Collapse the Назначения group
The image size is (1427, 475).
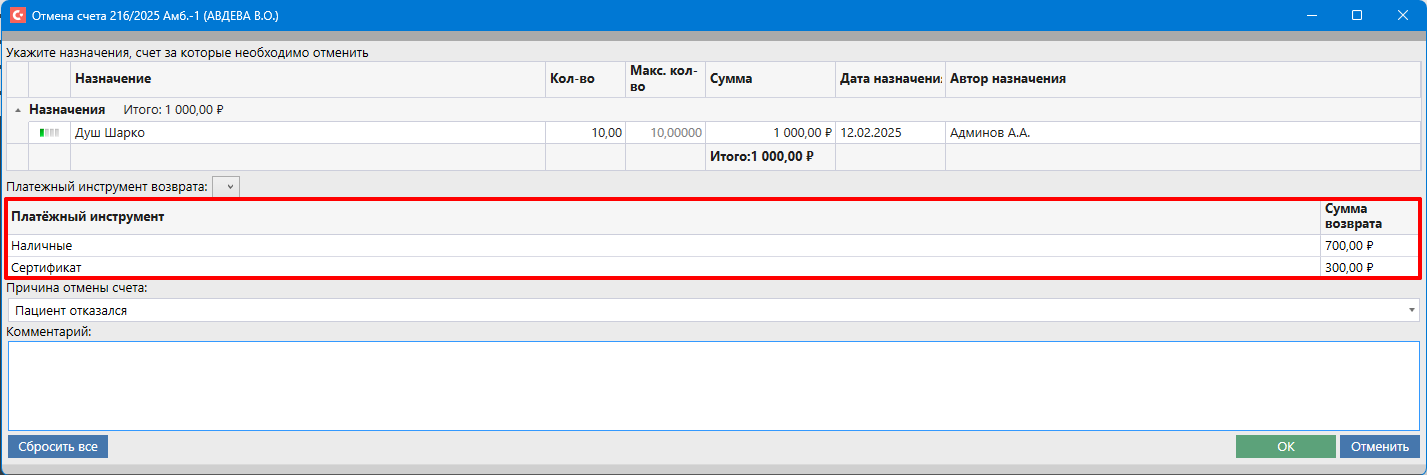pyautogui.click(x=18, y=110)
